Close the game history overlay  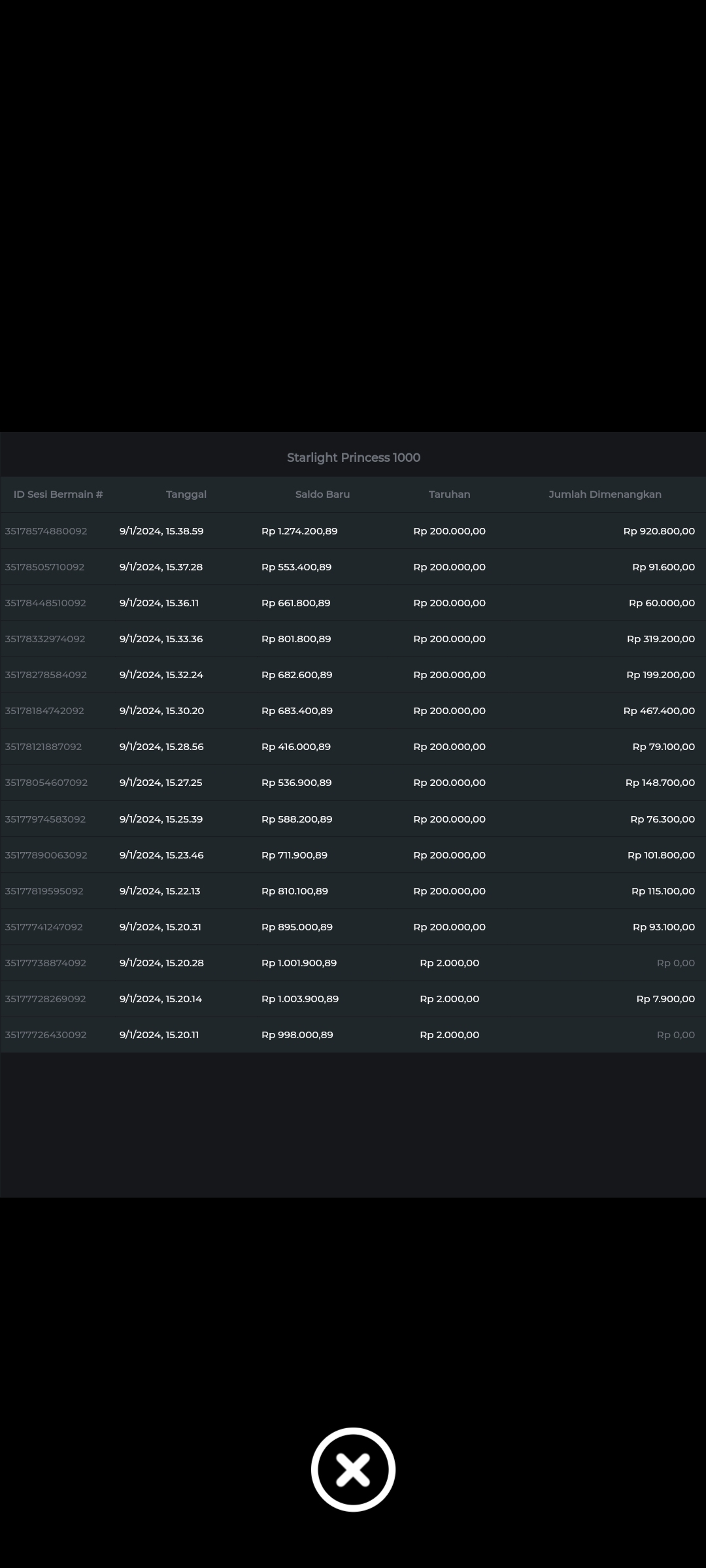coord(353,1469)
